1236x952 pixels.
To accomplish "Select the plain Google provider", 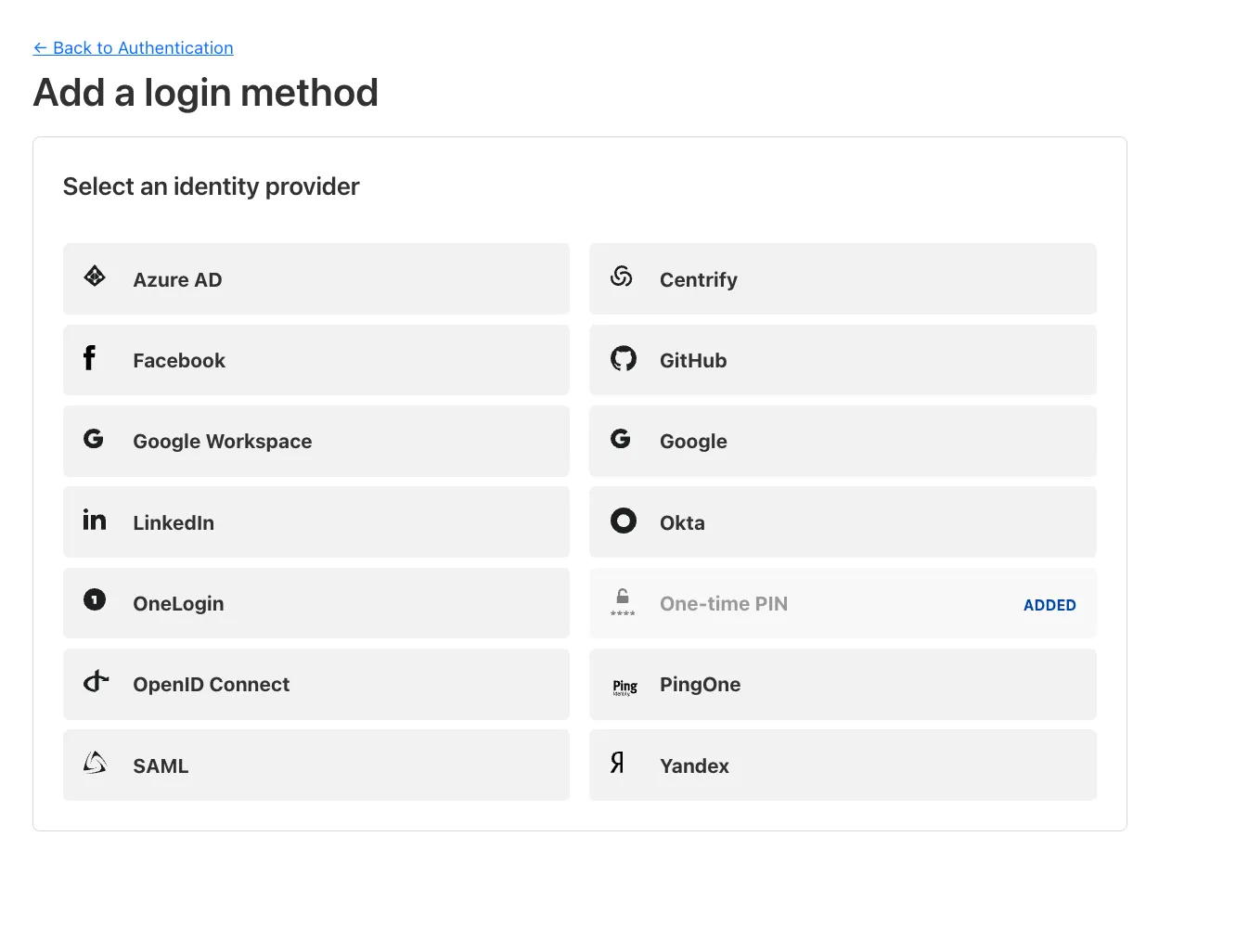I will click(843, 442).
